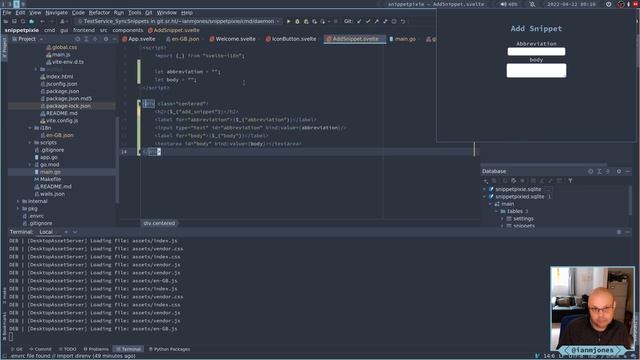Click the body textarea in Add Snippet window

(536, 70)
